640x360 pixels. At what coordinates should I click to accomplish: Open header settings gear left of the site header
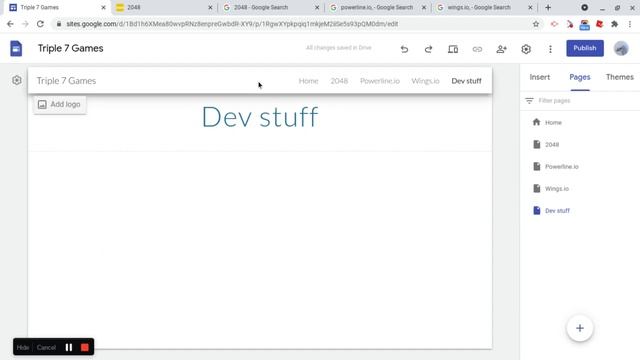[17, 80]
